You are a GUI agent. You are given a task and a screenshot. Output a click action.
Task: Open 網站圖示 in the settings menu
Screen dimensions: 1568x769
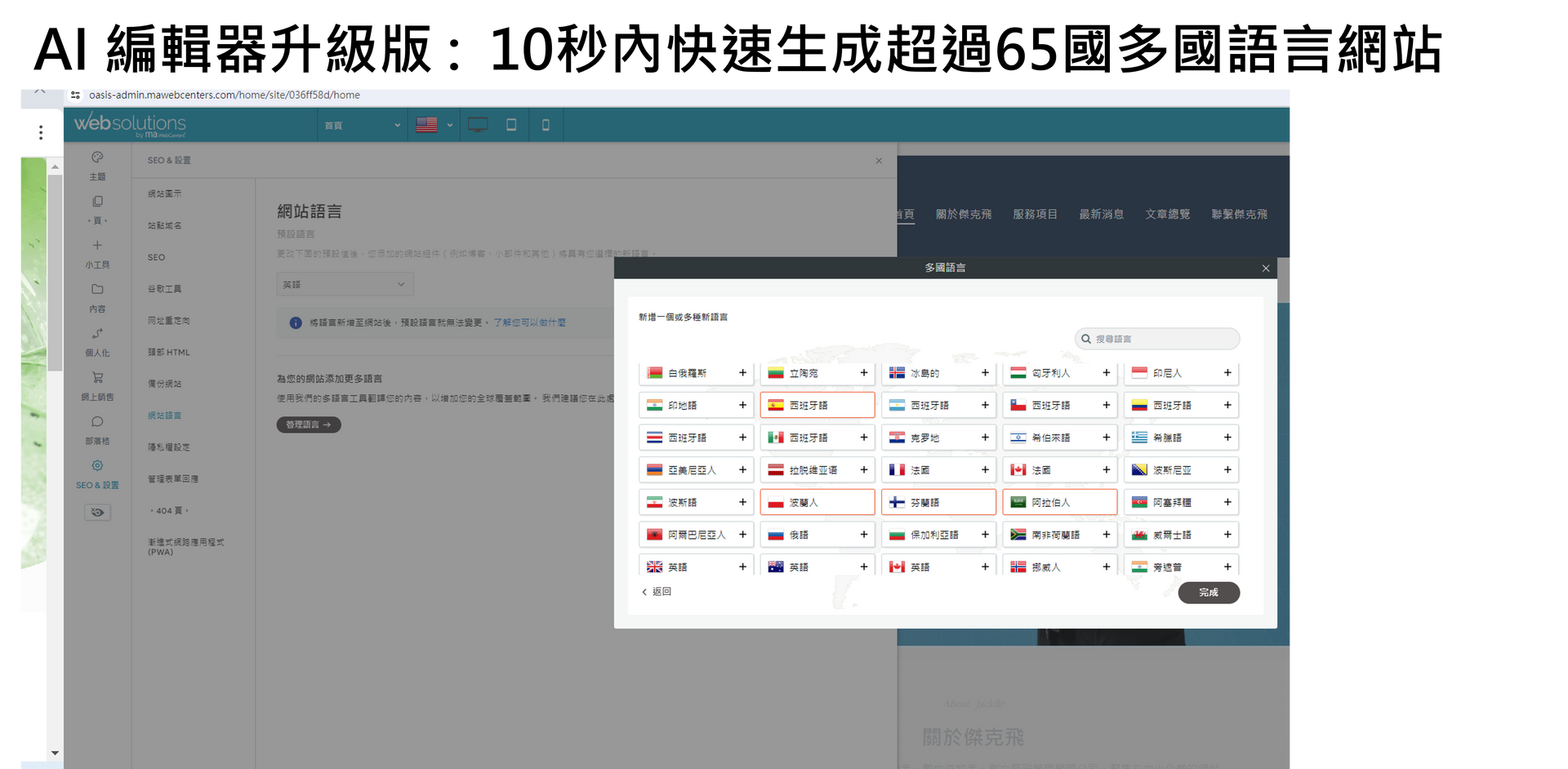click(165, 193)
